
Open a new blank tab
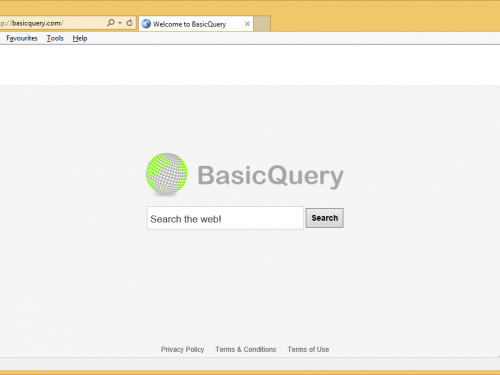click(x=262, y=24)
